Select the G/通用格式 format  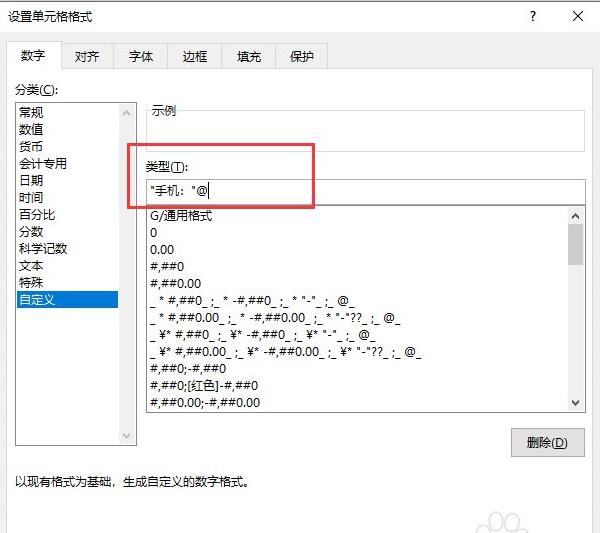point(358,216)
